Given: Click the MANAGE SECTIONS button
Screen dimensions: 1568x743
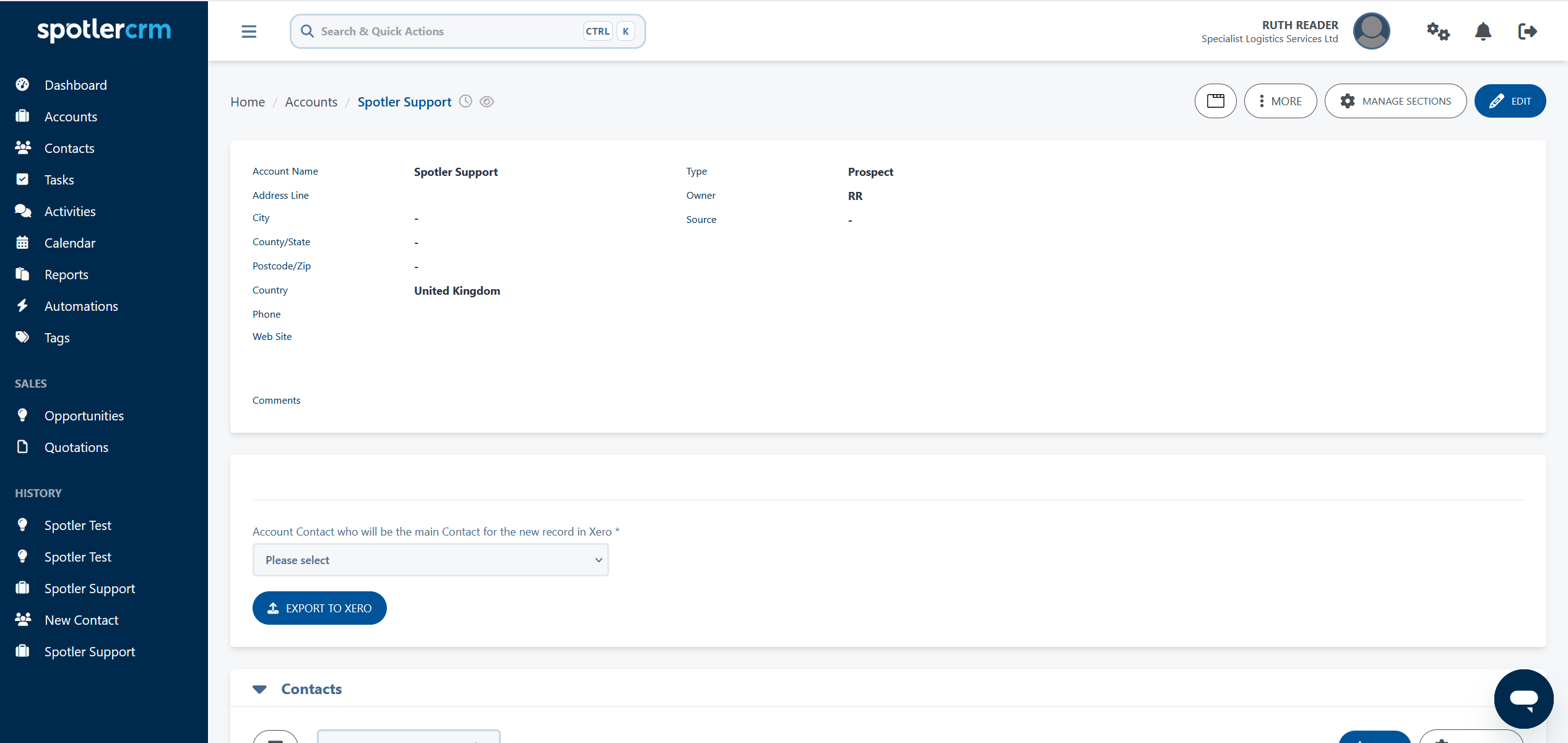Looking at the screenshot, I should (x=1395, y=101).
